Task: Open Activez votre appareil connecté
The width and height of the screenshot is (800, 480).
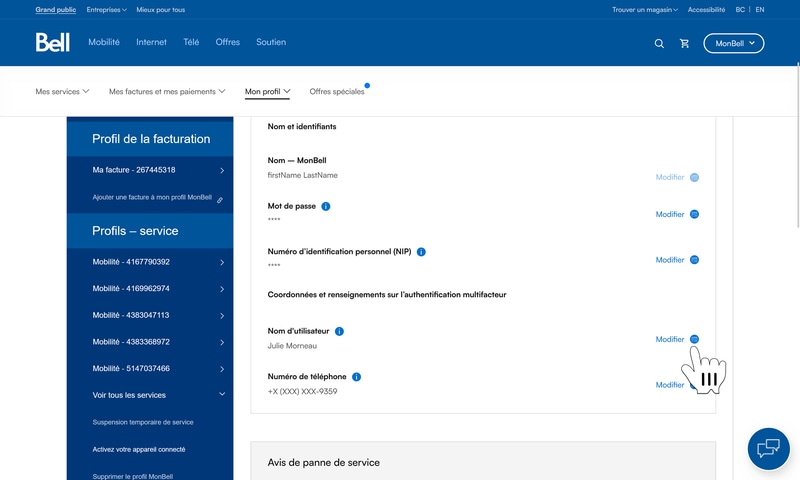Action: (x=139, y=449)
